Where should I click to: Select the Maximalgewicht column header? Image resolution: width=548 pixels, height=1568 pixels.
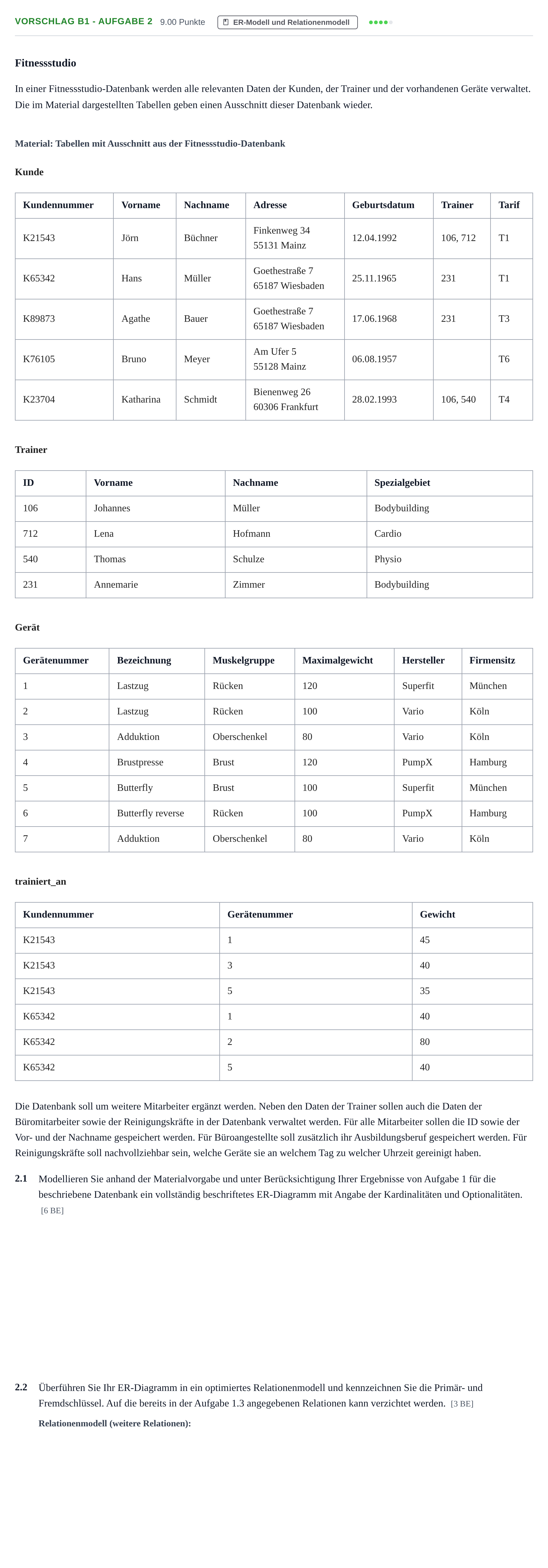click(x=338, y=660)
